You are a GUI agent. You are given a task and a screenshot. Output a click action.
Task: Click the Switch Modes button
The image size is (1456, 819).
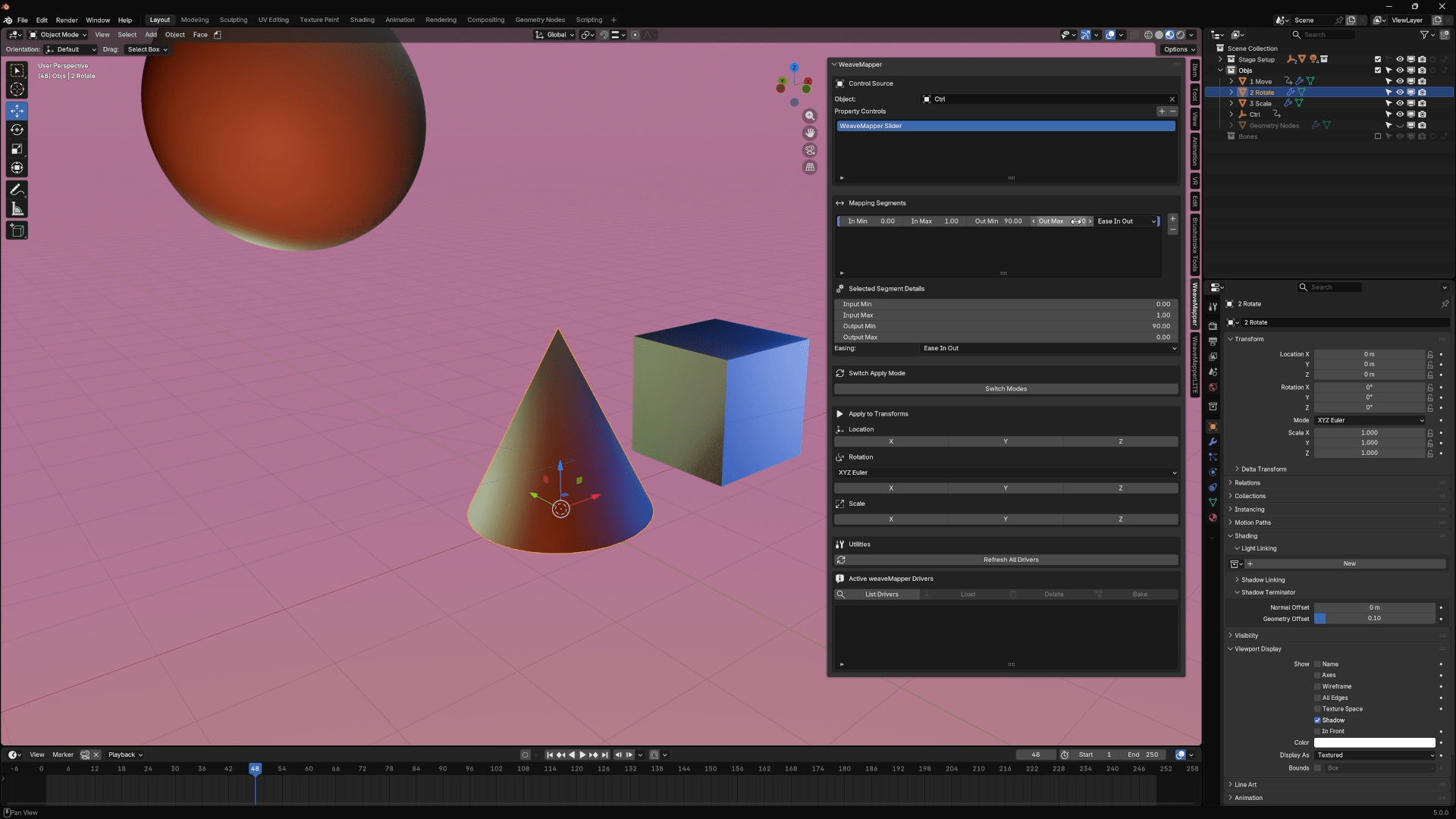point(1006,388)
